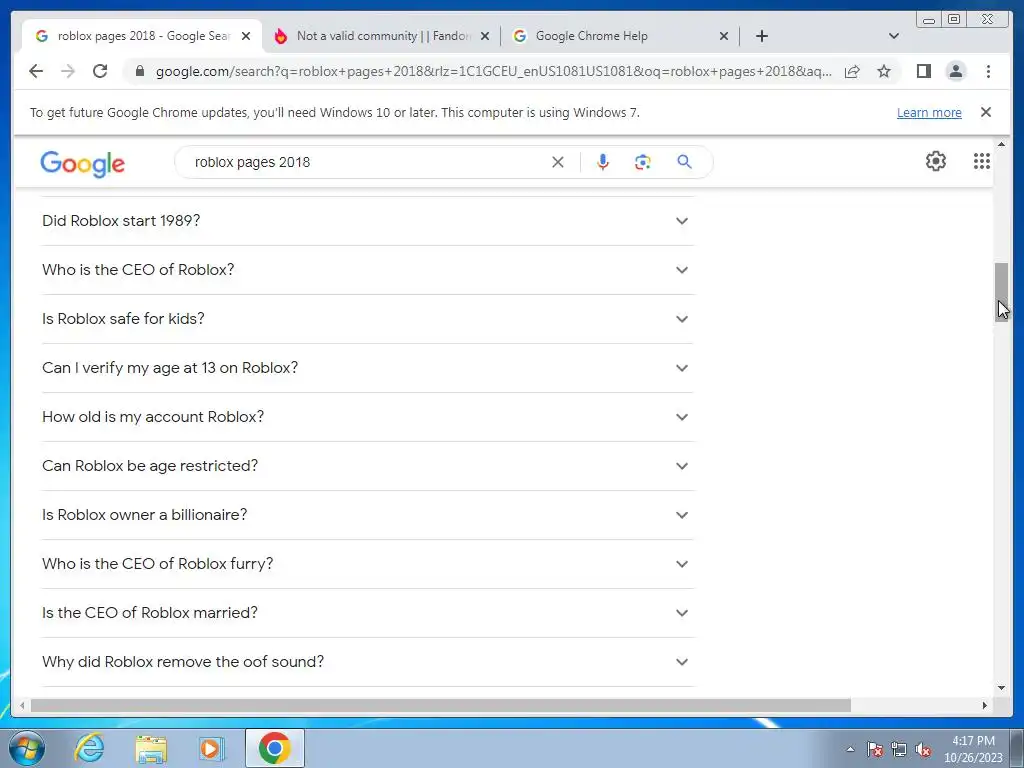Expand "Who is the CEO of Roblox?"
1024x768 pixels.
point(368,270)
